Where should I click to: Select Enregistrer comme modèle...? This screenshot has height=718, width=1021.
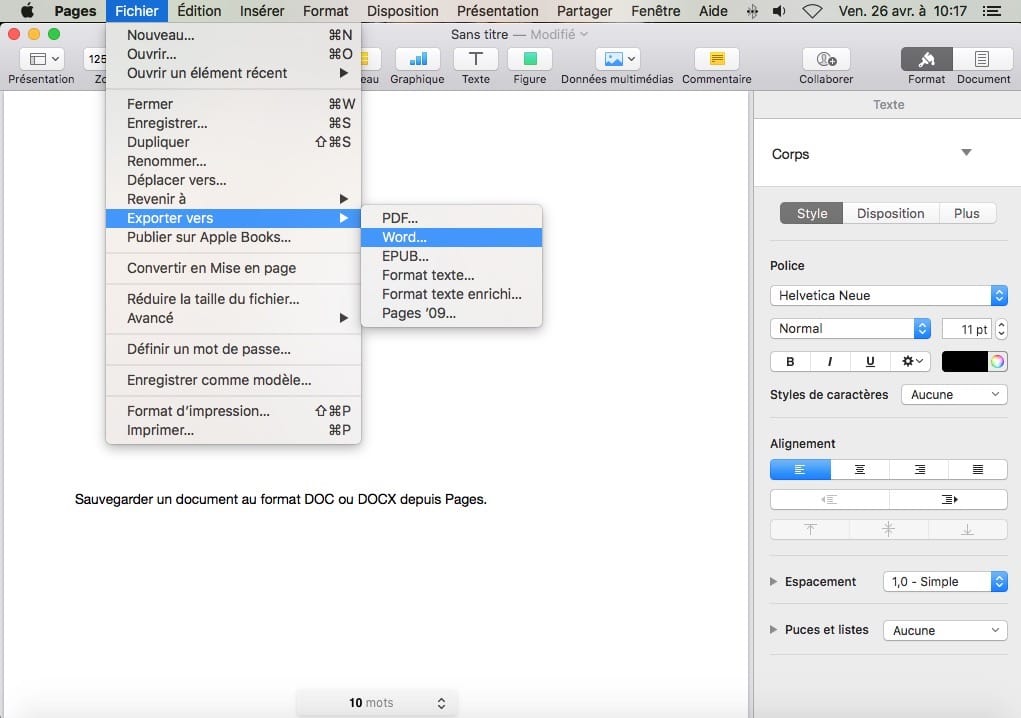coord(233,380)
